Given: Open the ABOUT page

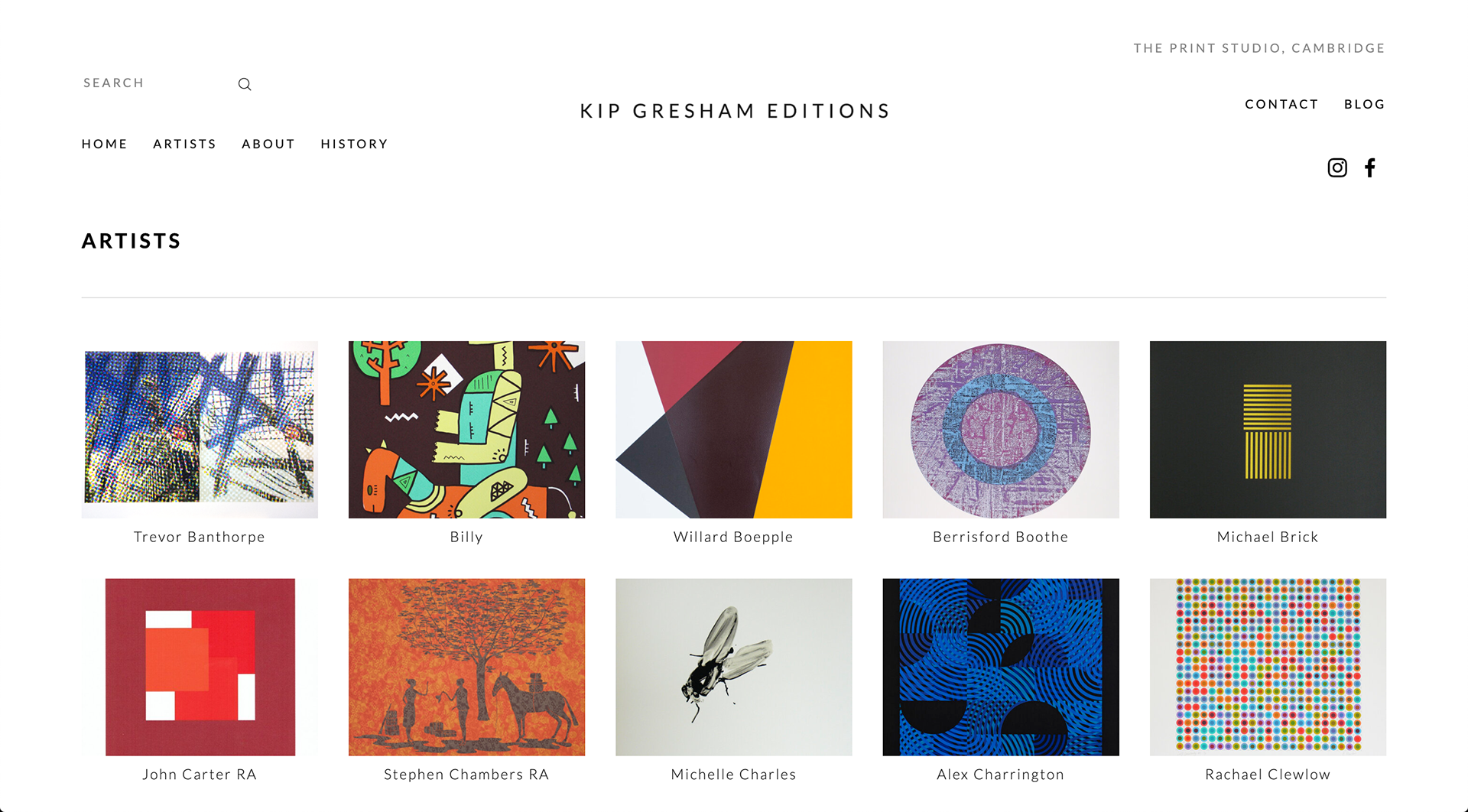Looking at the screenshot, I should coord(268,144).
